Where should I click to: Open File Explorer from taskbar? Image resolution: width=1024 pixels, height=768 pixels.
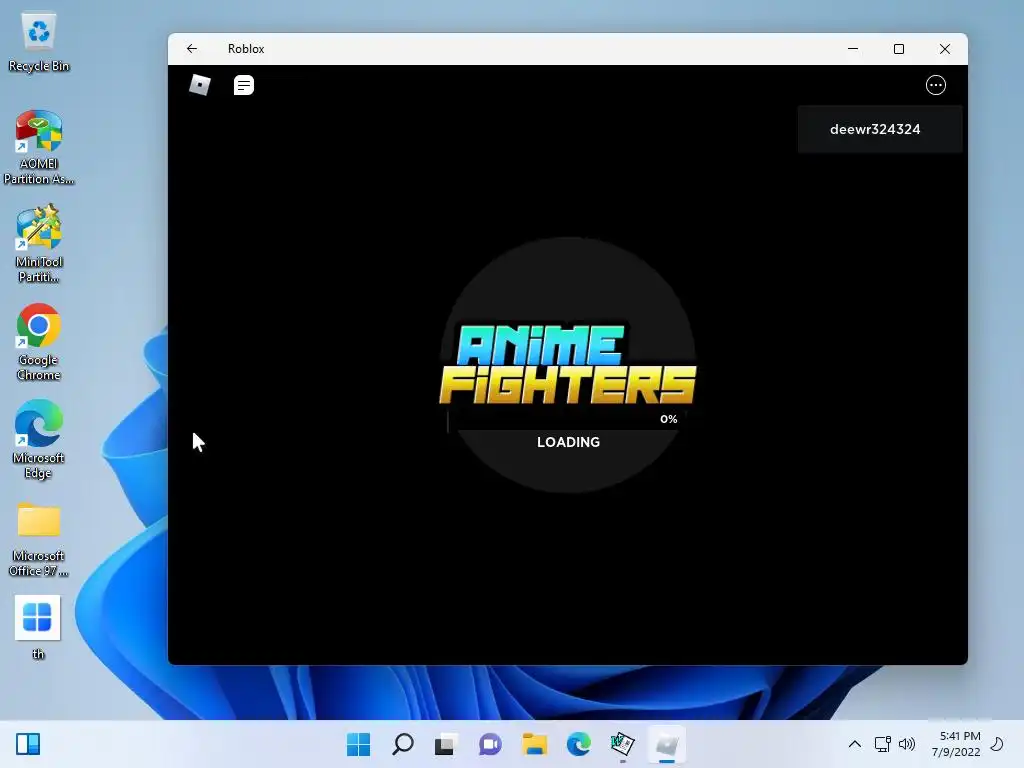click(534, 744)
